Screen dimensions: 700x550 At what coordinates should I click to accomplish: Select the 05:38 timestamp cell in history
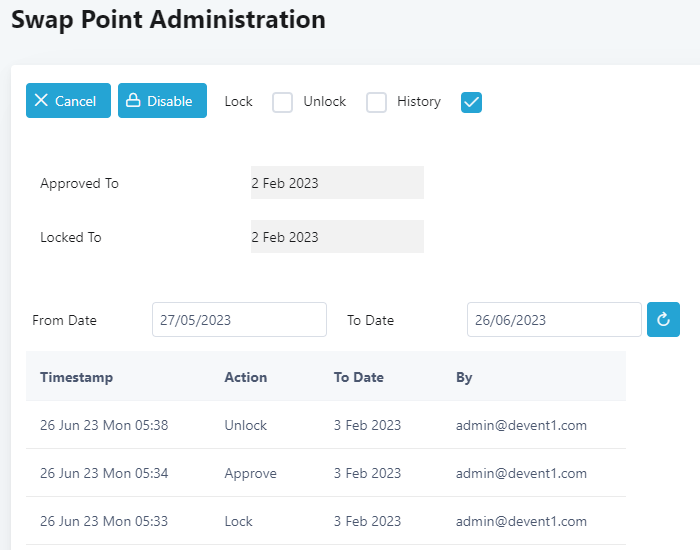[x=104, y=425]
